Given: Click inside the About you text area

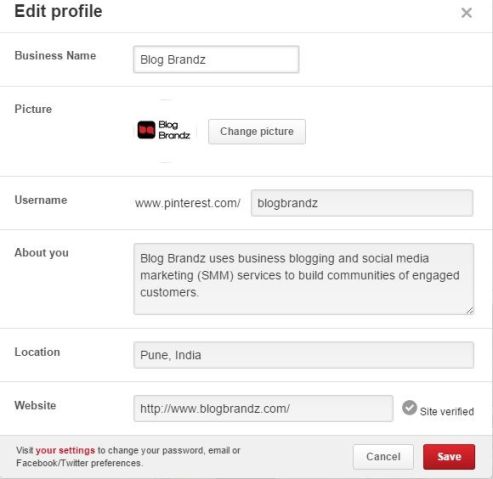Looking at the screenshot, I should click(x=304, y=279).
